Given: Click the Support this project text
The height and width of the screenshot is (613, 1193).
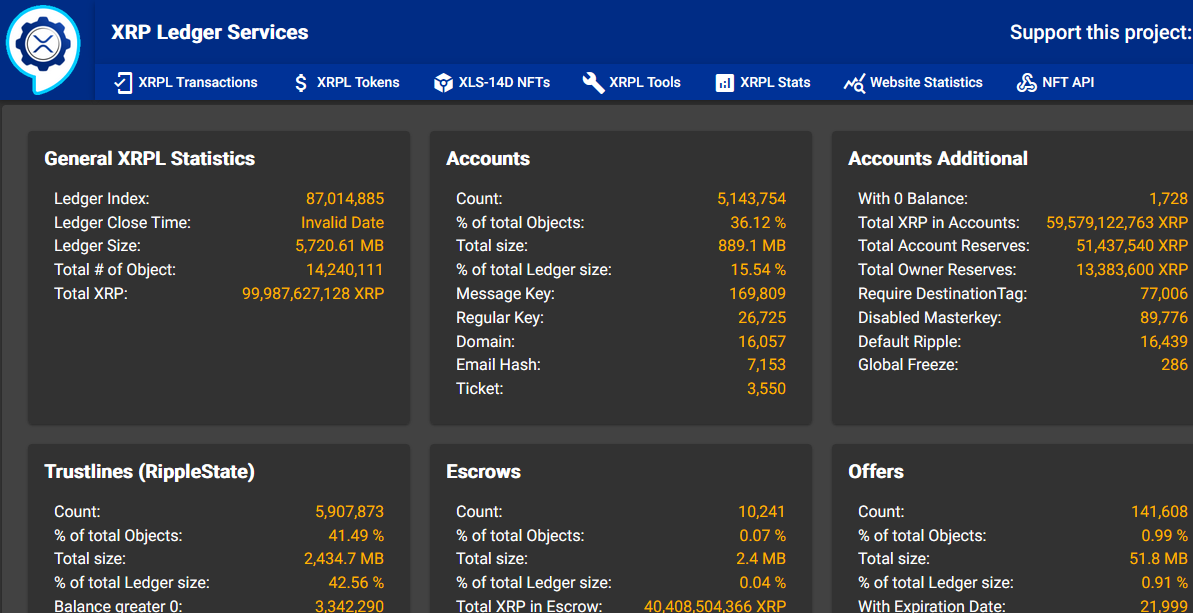Looking at the screenshot, I should (1100, 33).
